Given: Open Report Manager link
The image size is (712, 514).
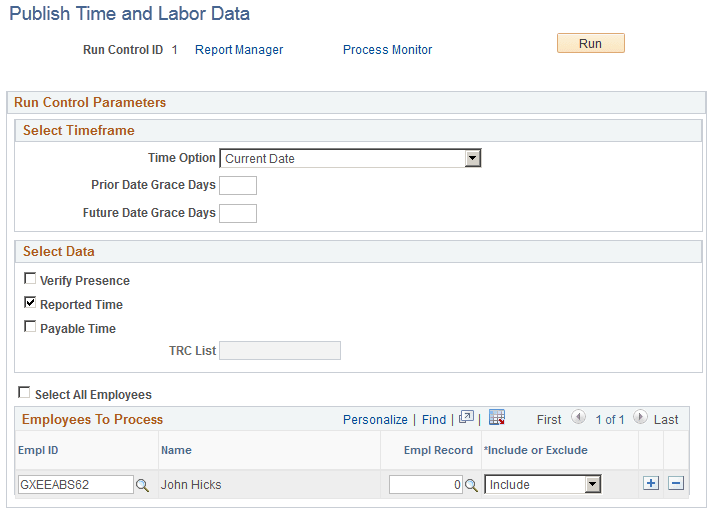Looking at the screenshot, I should pos(239,49).
